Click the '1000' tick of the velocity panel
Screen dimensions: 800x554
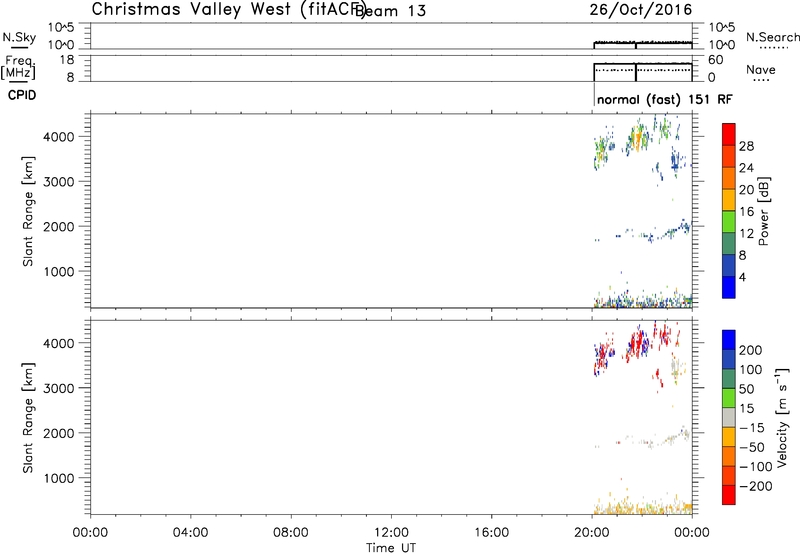coord(59,478)
